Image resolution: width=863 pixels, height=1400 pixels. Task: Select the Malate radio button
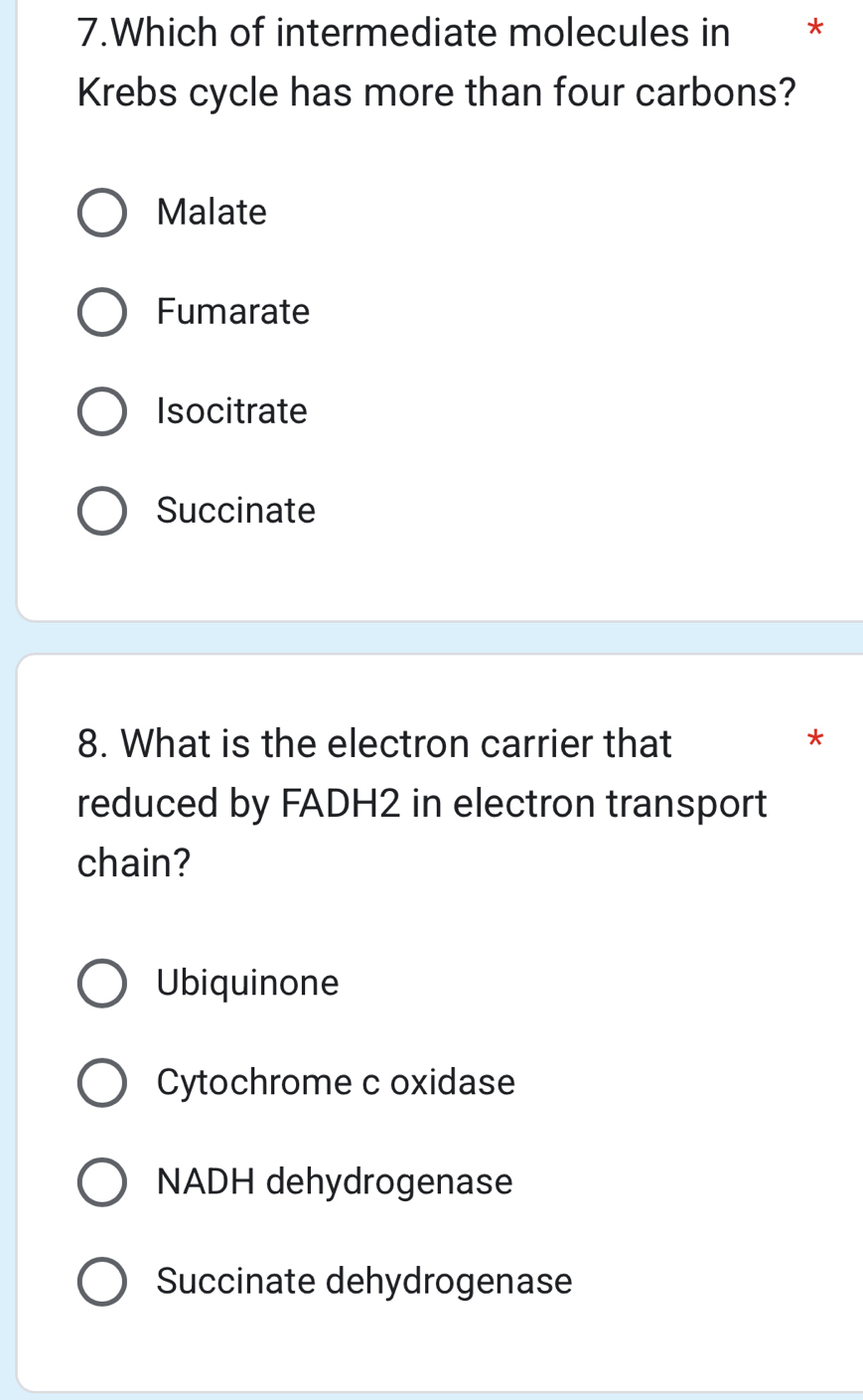(x=102, y=213)
